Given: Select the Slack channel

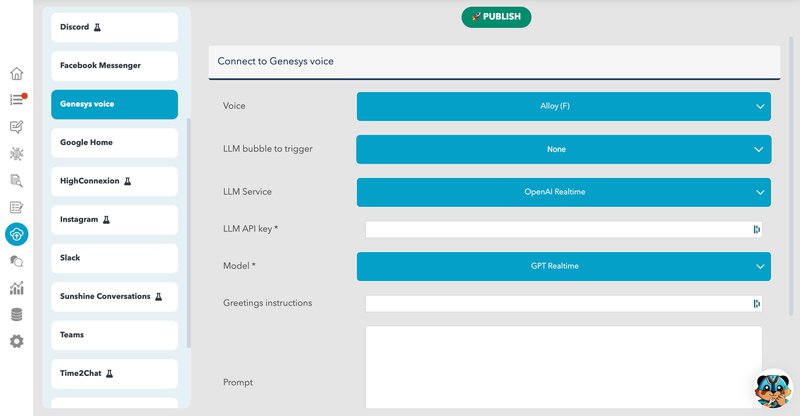Looking at the screenshot, I should 114,258.
